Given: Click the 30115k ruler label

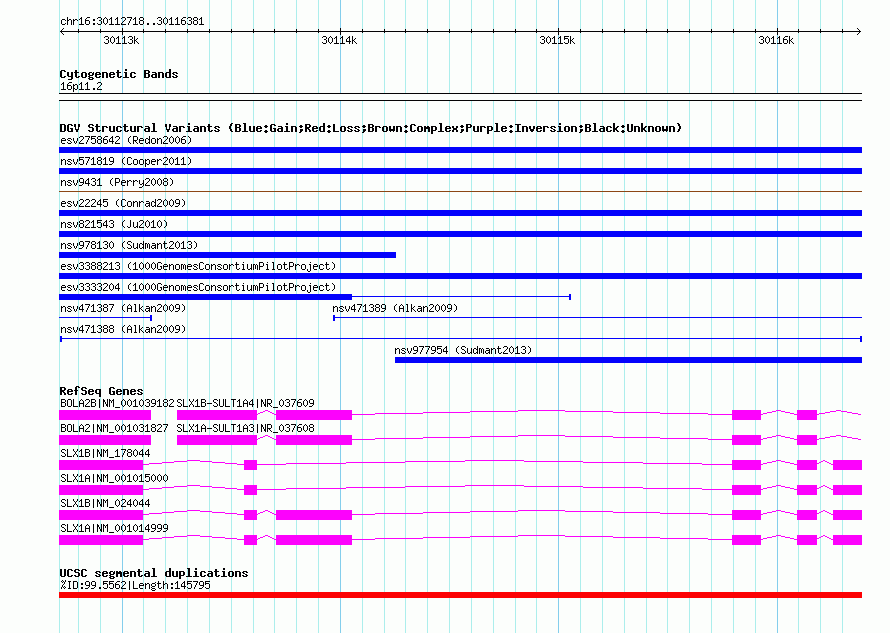Looking at the screenshot, I should click(557, 40).
